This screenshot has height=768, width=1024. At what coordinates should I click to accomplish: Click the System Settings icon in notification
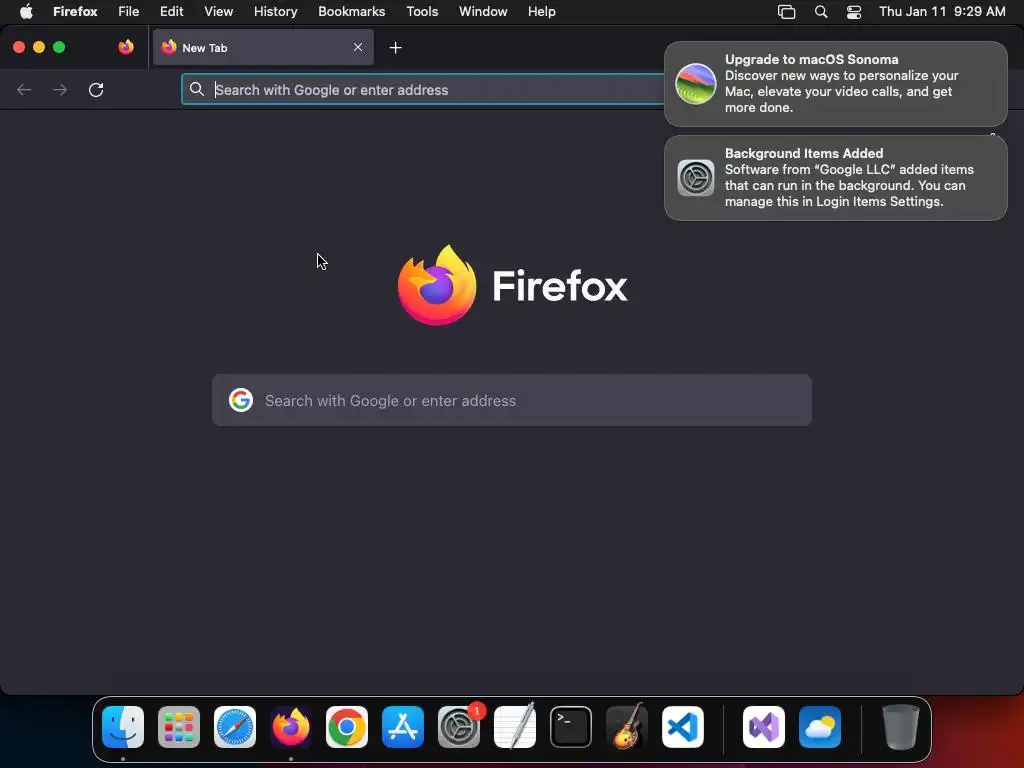[696, 178]
